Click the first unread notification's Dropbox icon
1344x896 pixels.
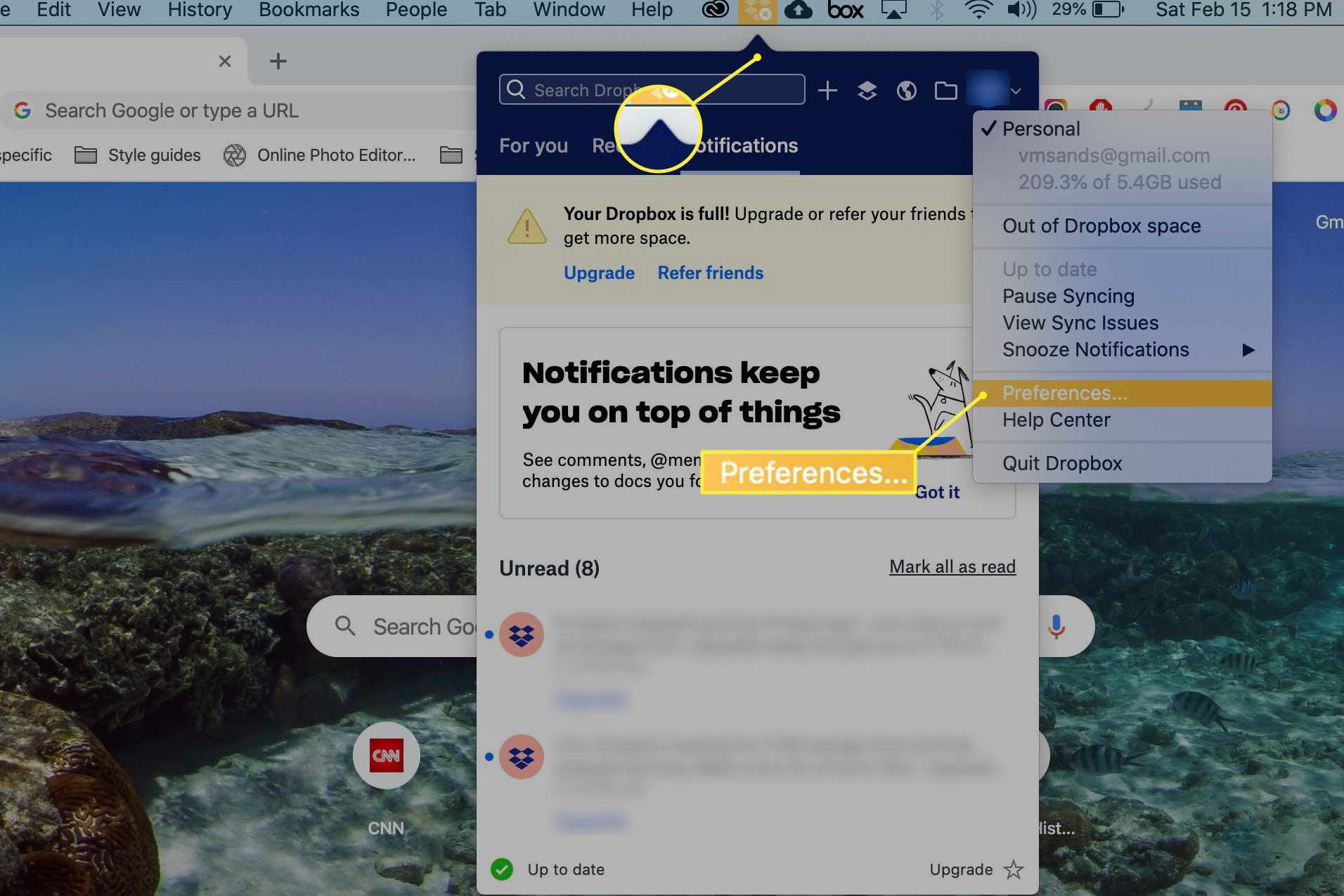(521, 635)
